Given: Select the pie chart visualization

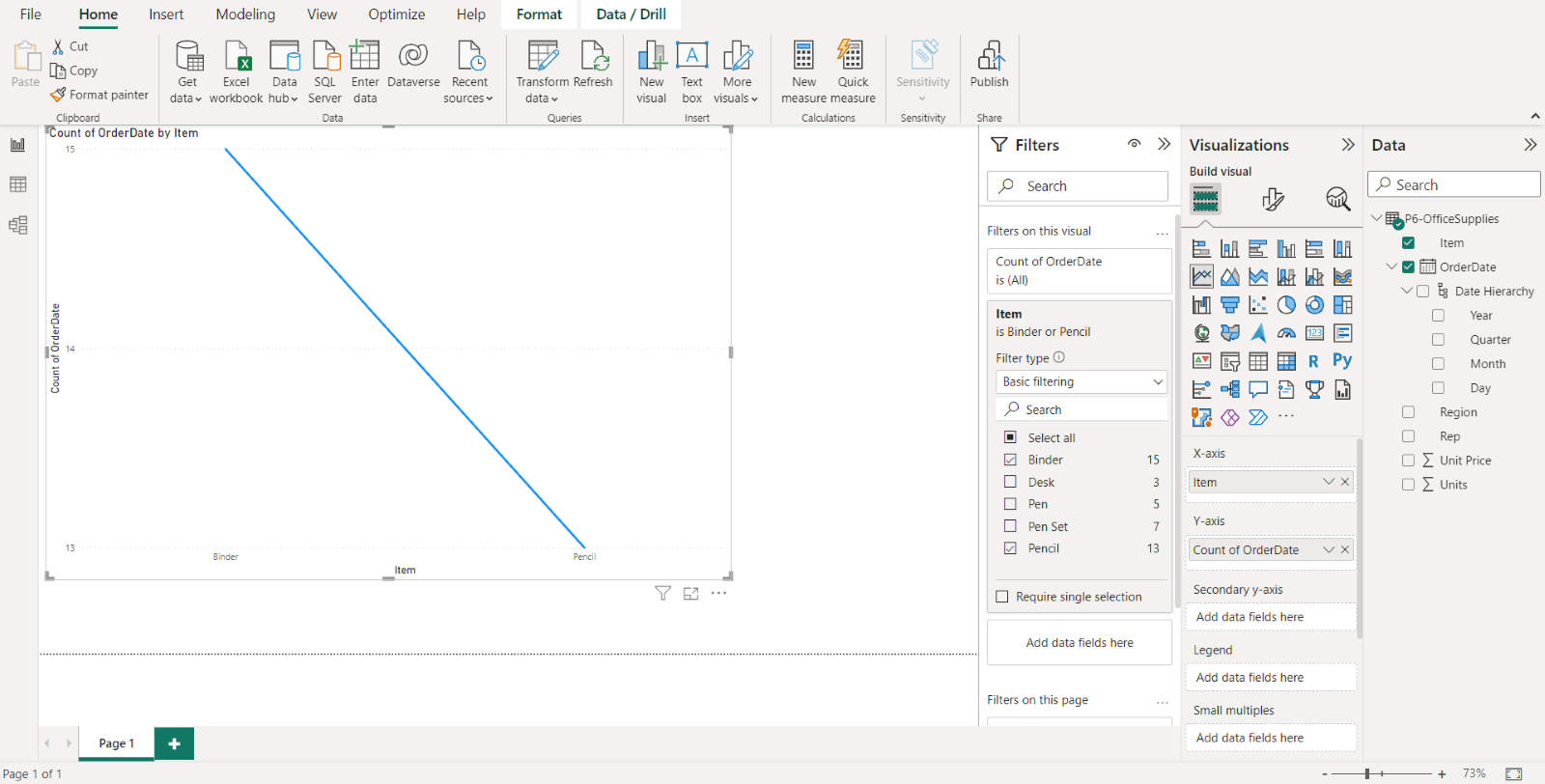Looking at the screenshot, I should (x=1286, y=305).
